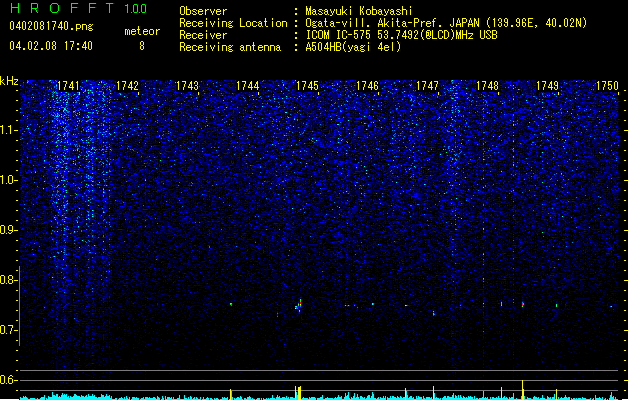Click the 1747 time axis label
The image size is (629, 400).
pyautogui.click(x=428, y=86)
